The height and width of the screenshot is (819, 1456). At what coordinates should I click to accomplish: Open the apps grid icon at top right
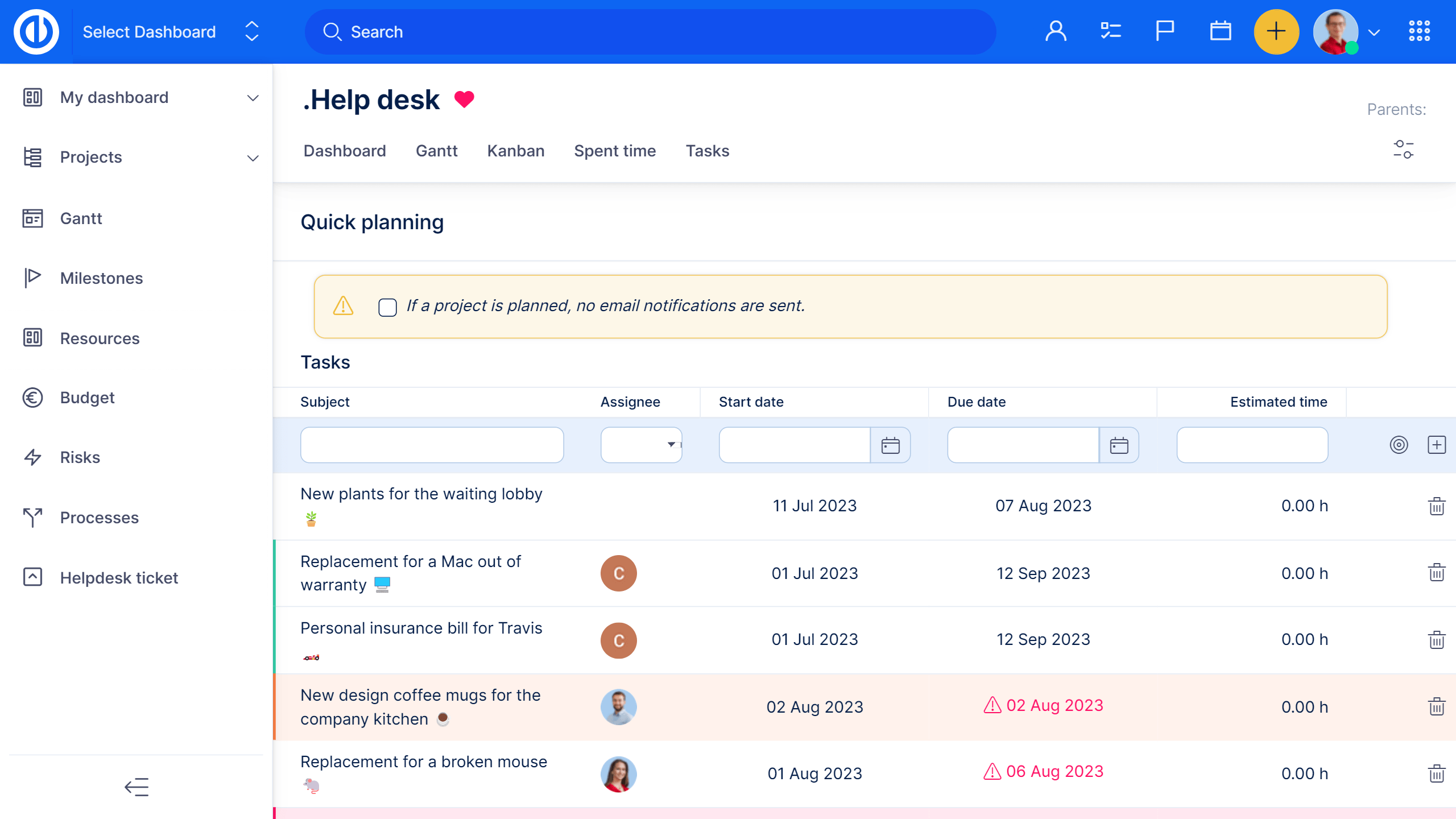(1418, 31)
